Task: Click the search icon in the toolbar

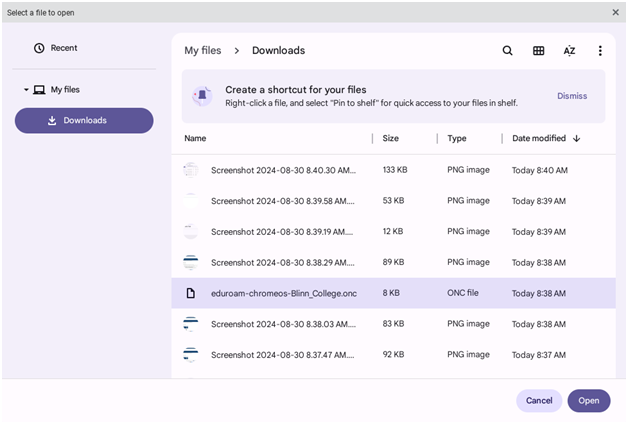Action: (x=507, y=51)
